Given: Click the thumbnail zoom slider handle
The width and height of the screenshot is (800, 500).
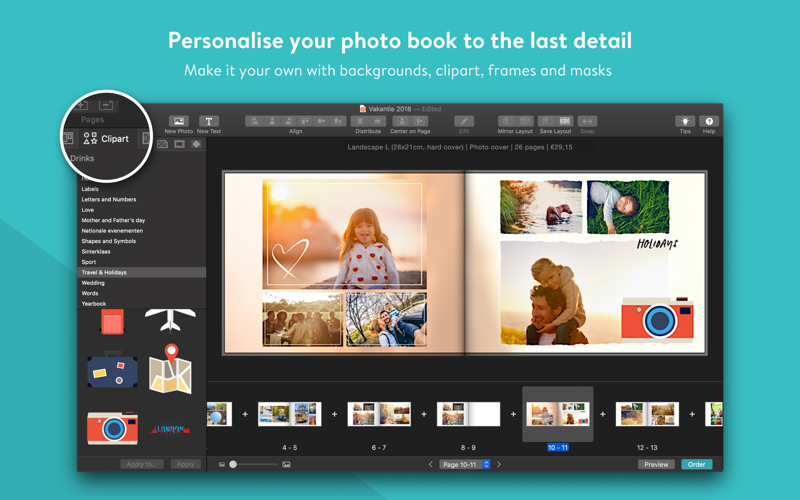Looking at the screenshot, I should [x=233, y=464].
